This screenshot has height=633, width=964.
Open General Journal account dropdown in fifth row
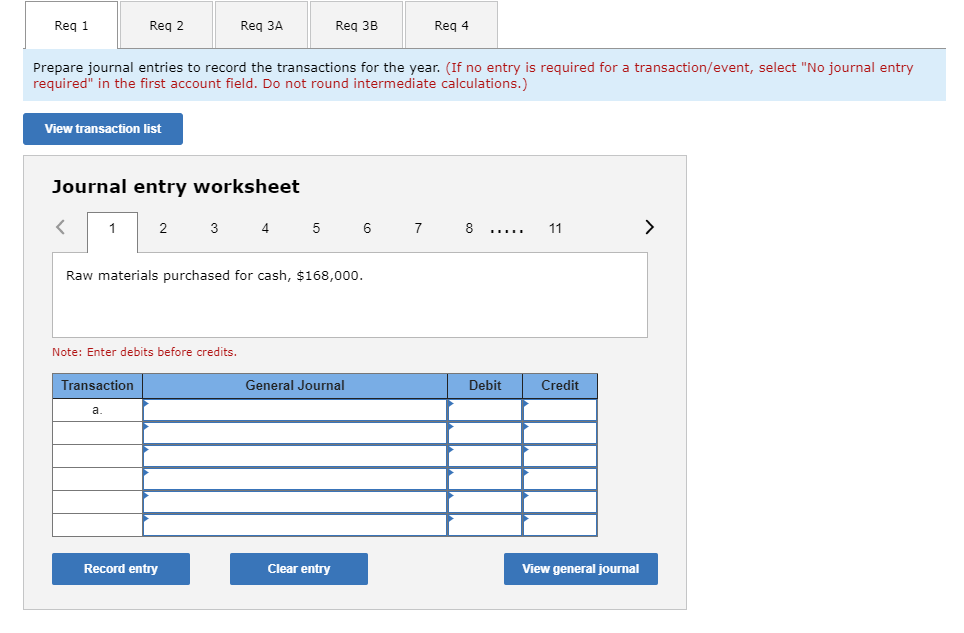pos(295,502)
